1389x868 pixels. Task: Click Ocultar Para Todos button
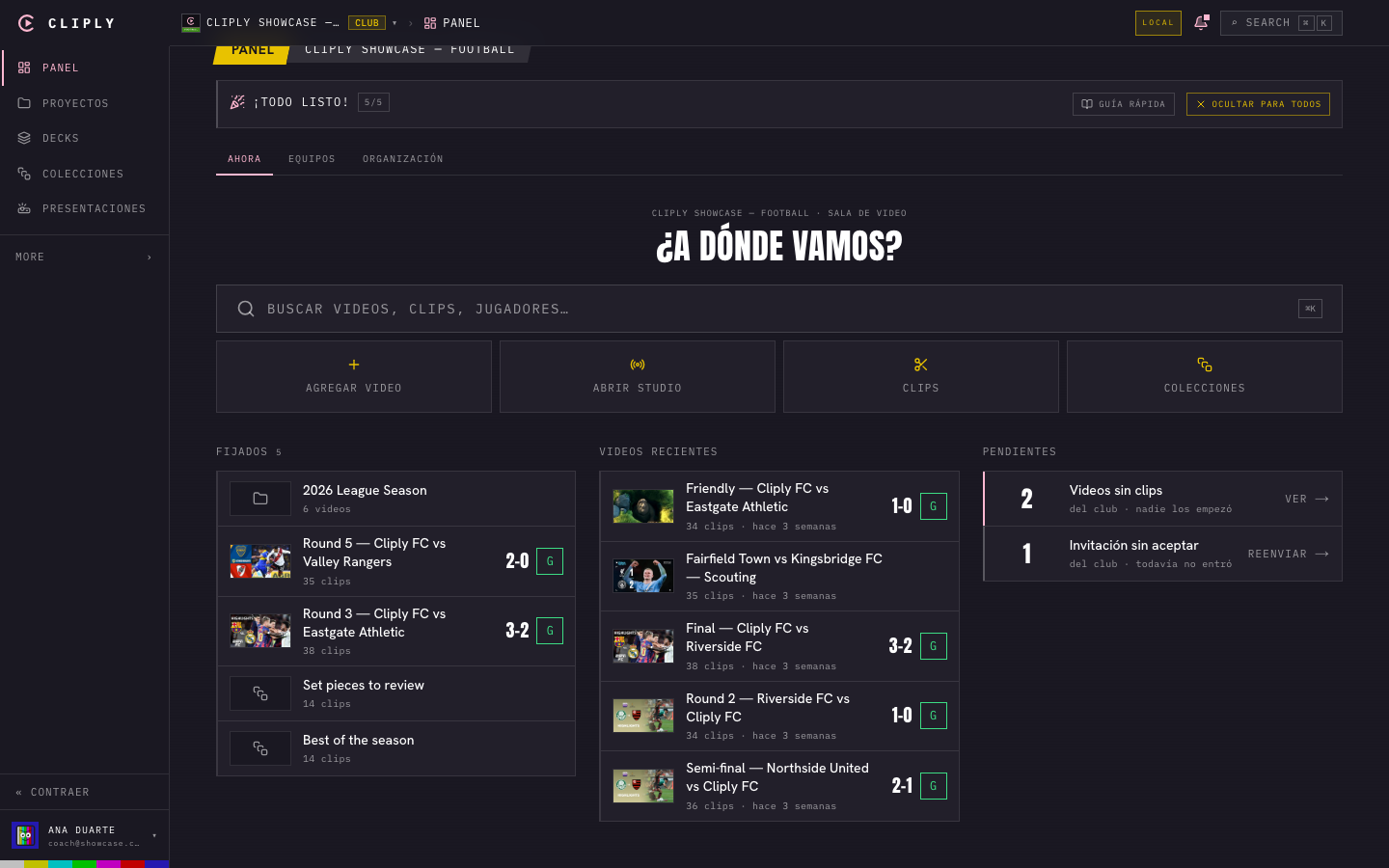pyautogui.click(x=1258, y=104)
